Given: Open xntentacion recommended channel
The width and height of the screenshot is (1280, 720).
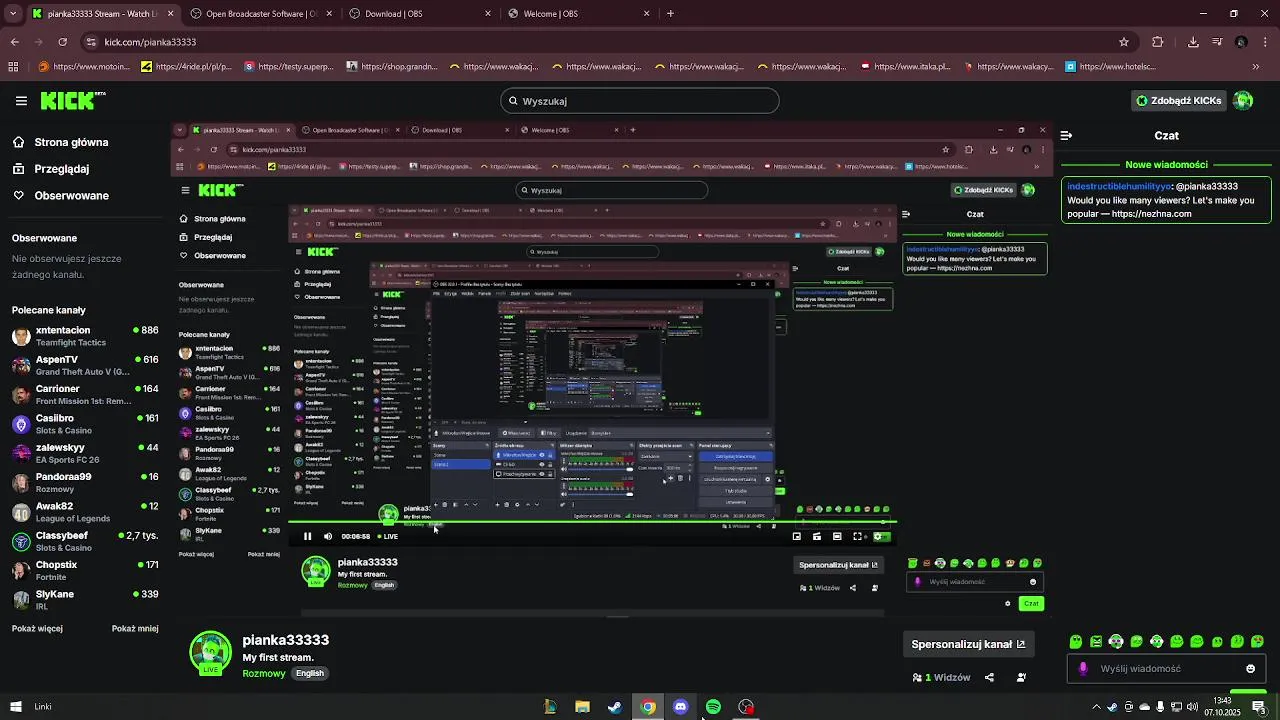Looking at the screenshot, I should click(x=85, y=336).
